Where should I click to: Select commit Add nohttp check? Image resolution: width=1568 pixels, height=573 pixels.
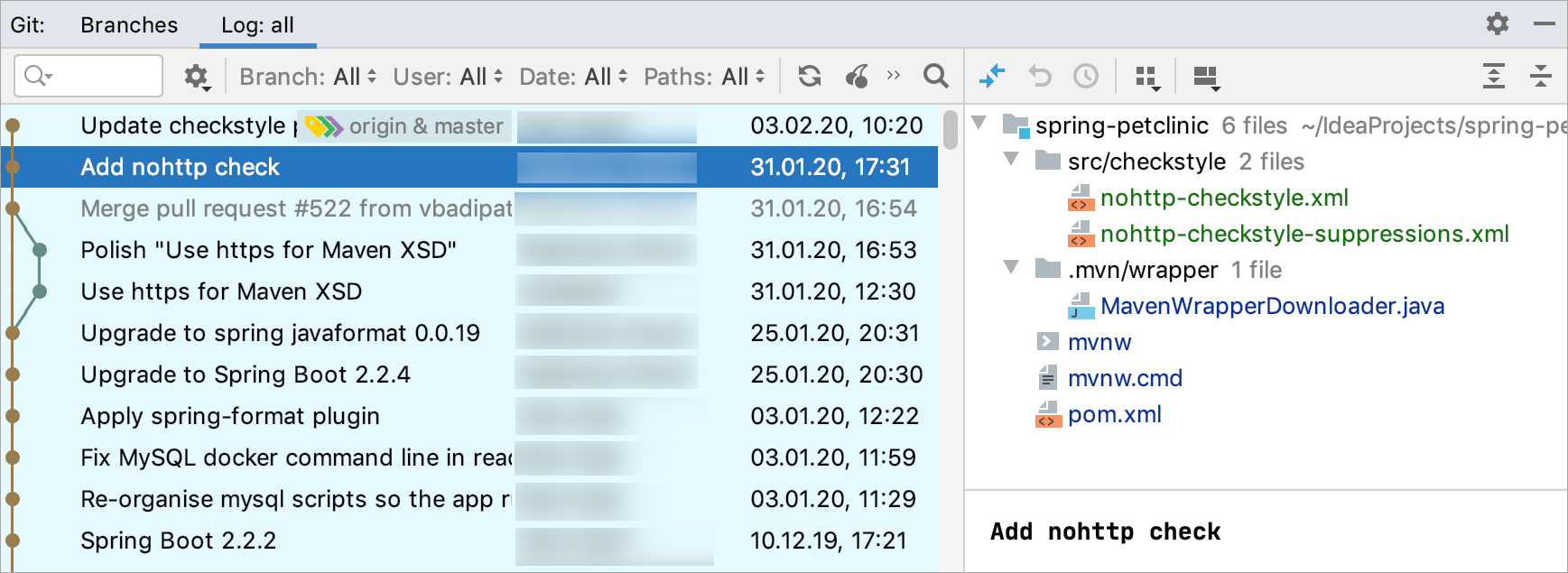[469, 167]
